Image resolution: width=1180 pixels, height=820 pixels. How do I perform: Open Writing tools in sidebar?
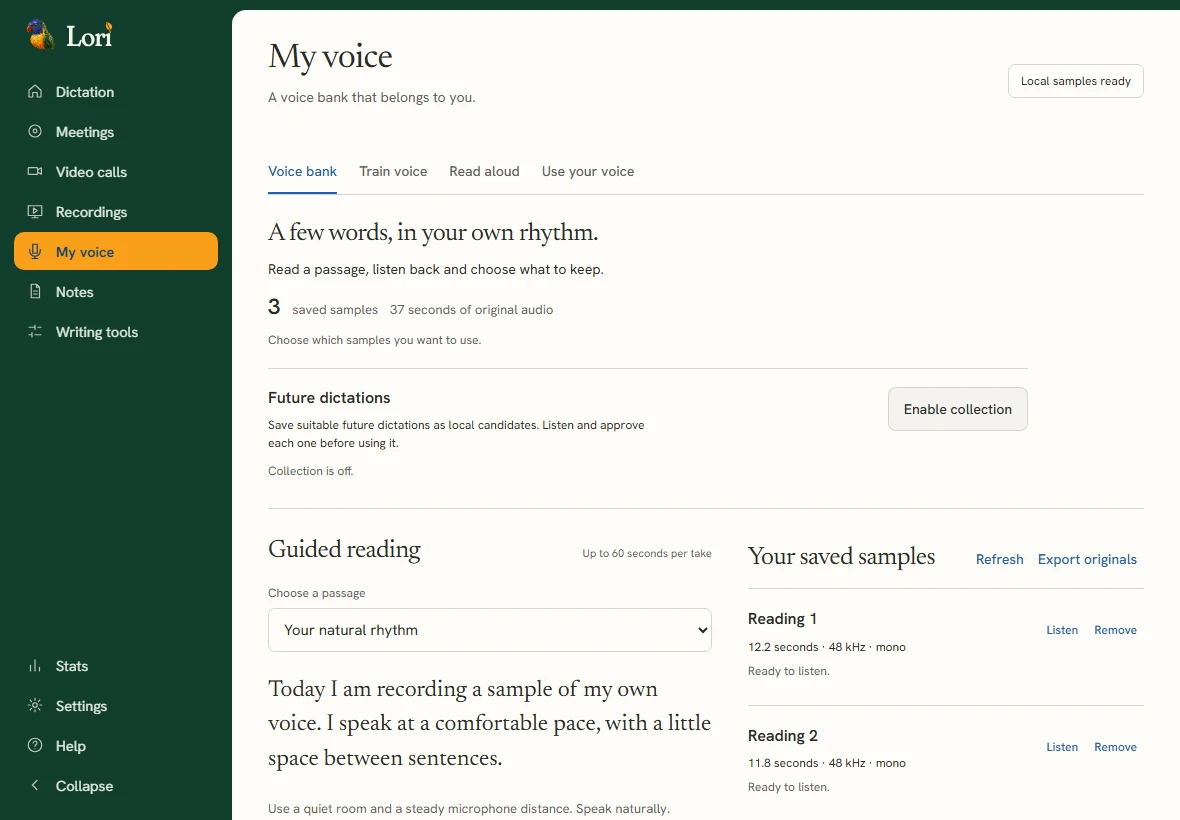(116, 332)
